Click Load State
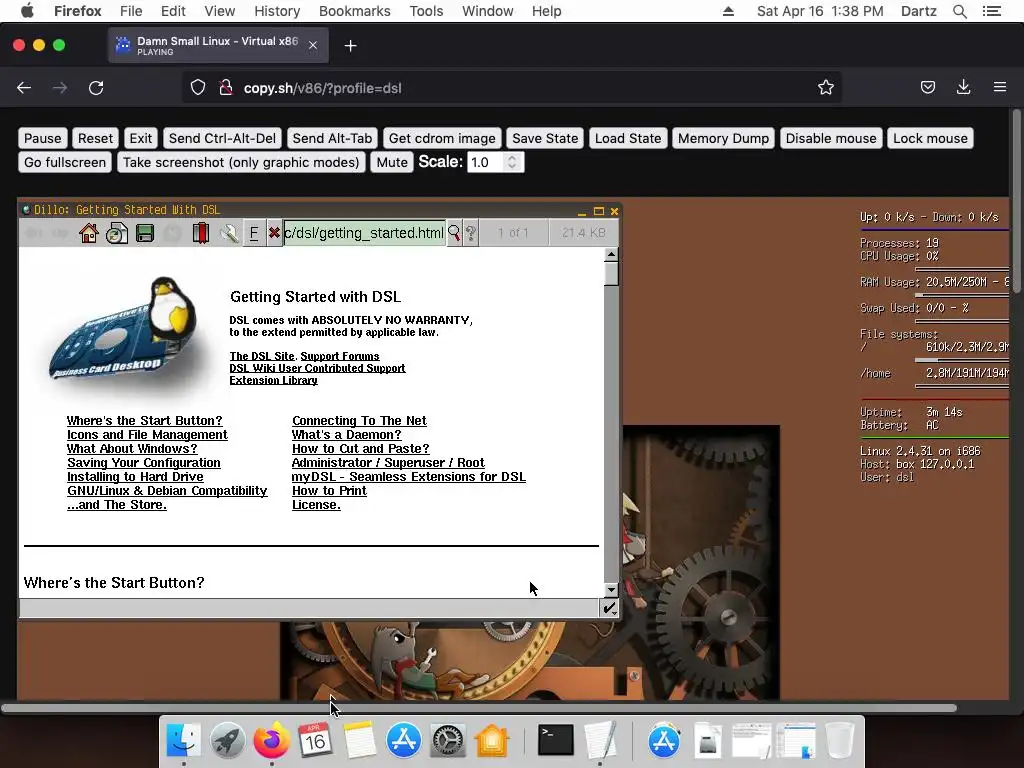The width and height of the screenshot is (1024, 768). 628,138
